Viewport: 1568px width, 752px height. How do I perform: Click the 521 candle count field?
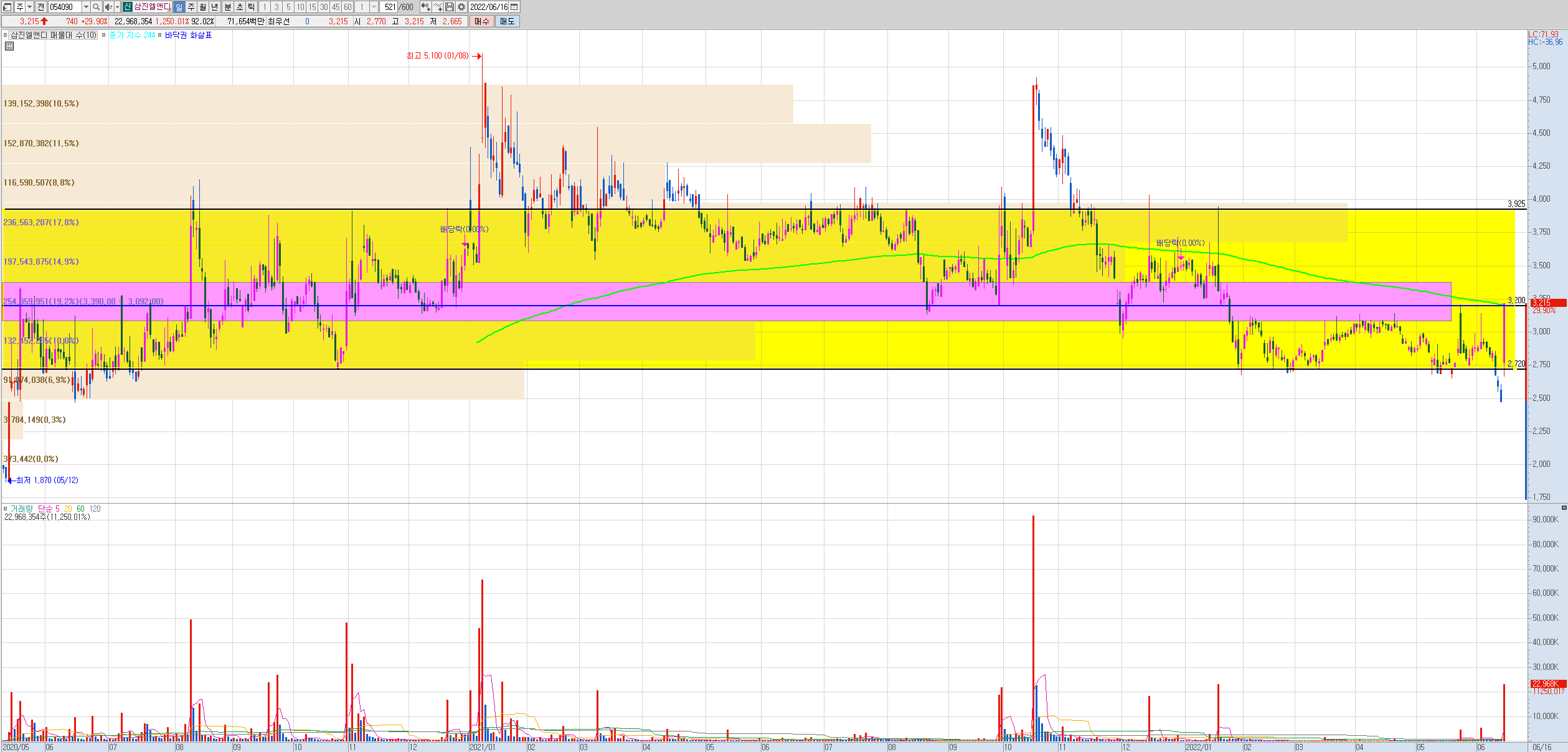tap(389, 7)
